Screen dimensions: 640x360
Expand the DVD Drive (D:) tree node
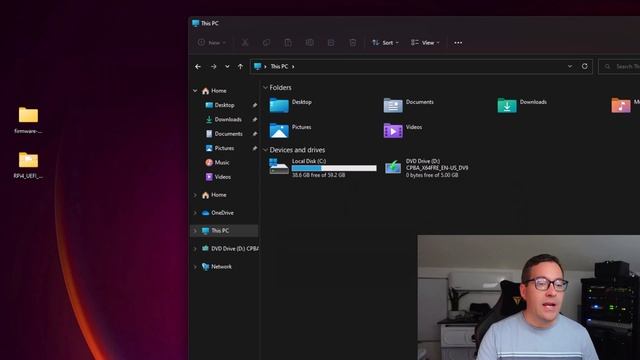(x=195, y=249)
